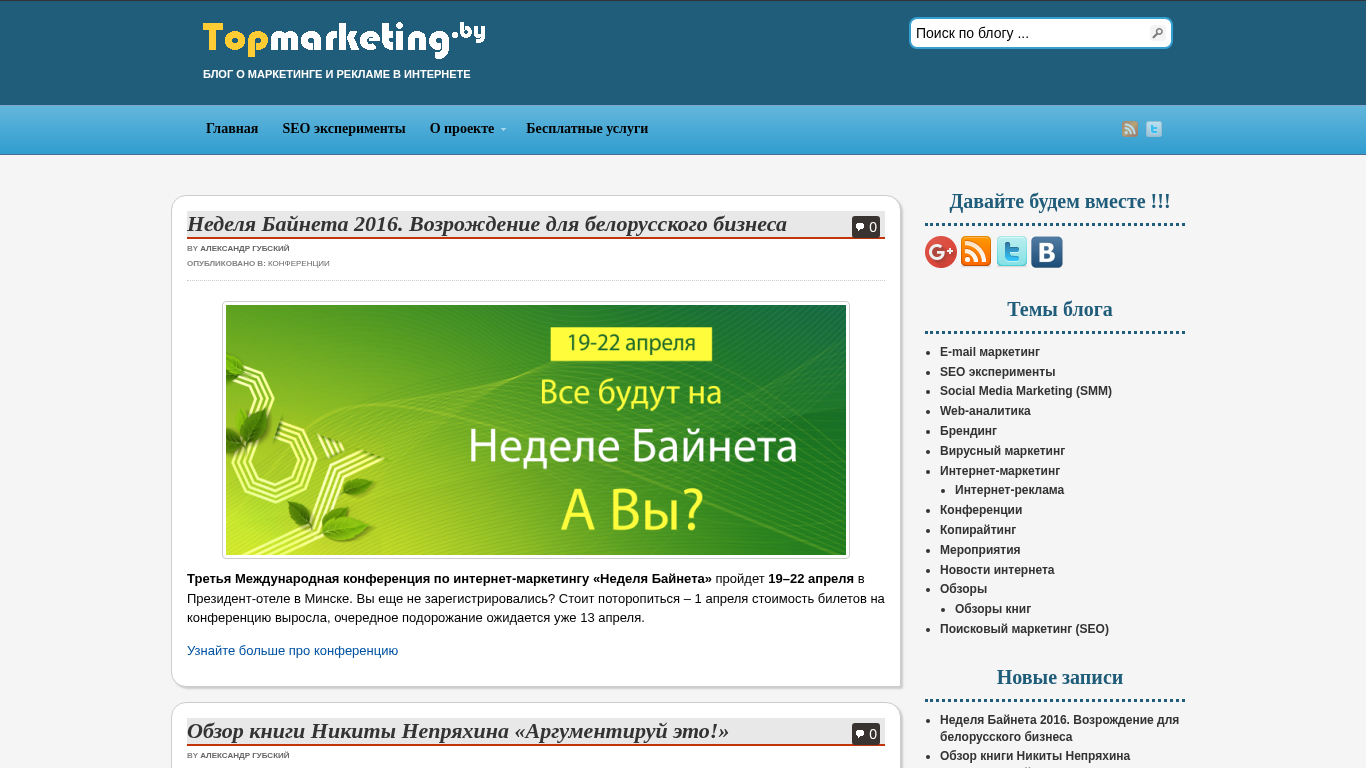Open Google+ icon in sidebar
This screenshot has height=768, width=1366.
point(941,252)
